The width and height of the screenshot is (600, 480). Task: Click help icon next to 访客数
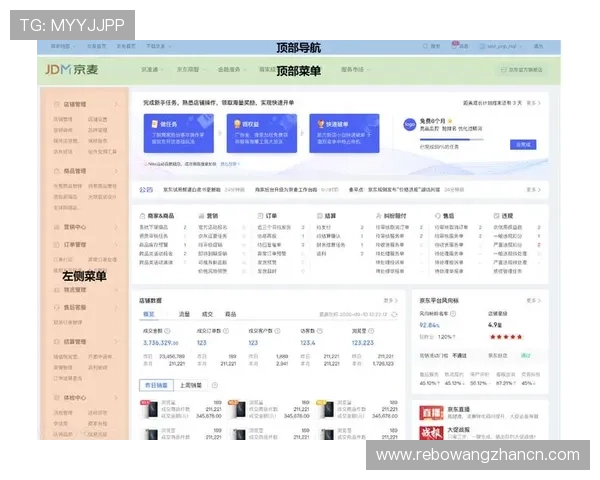[320, 331]
